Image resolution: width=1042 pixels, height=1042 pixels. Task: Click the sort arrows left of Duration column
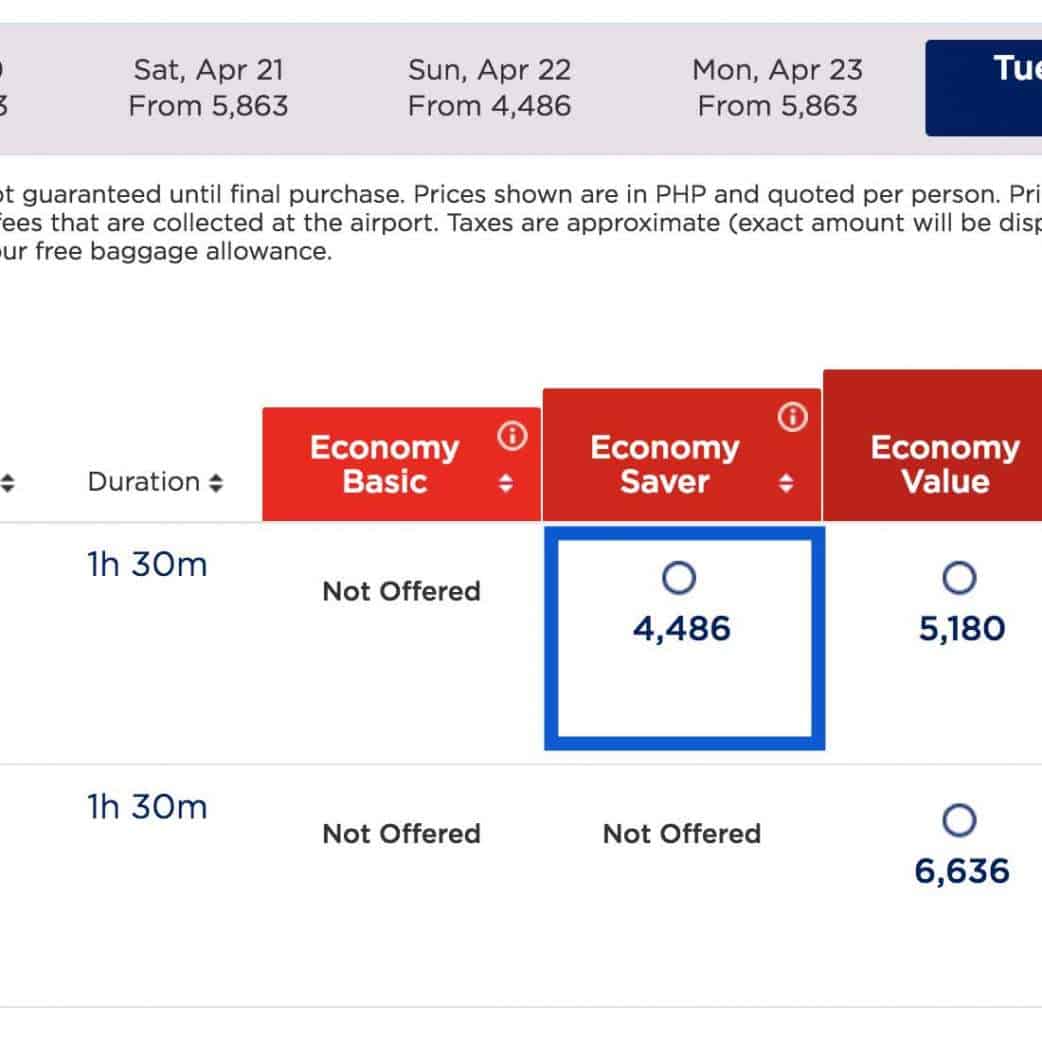(x=7, y=483)
